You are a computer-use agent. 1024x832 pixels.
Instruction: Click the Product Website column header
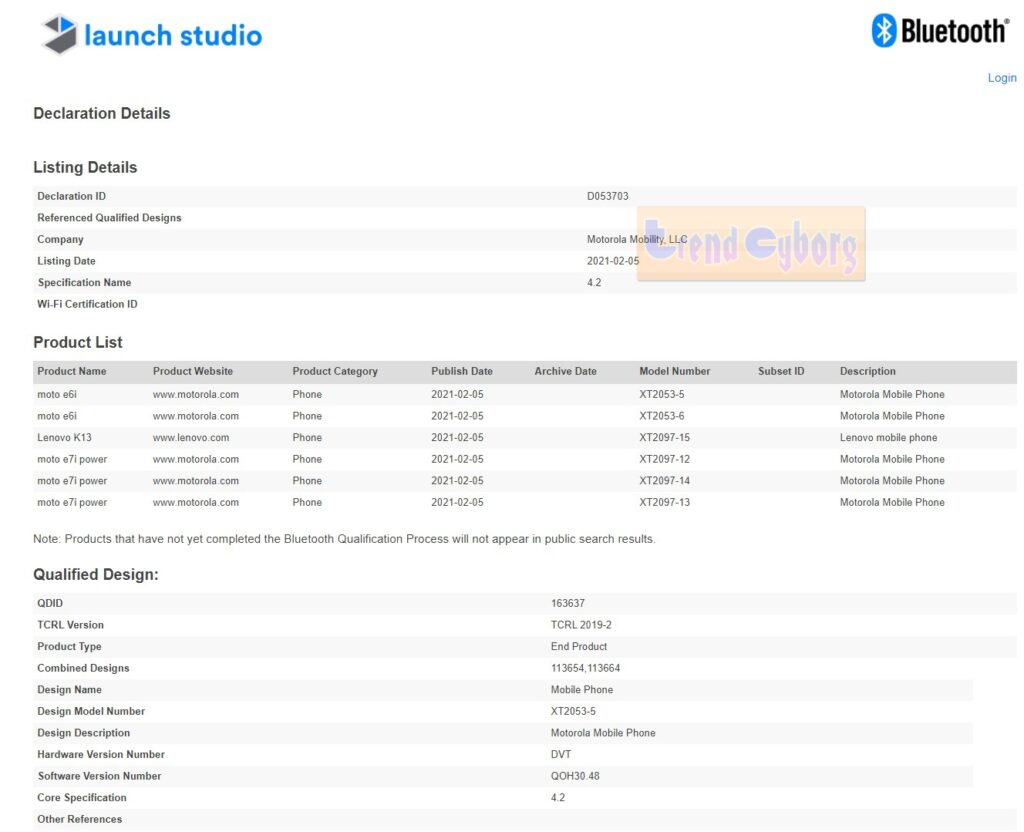(193, 371)
